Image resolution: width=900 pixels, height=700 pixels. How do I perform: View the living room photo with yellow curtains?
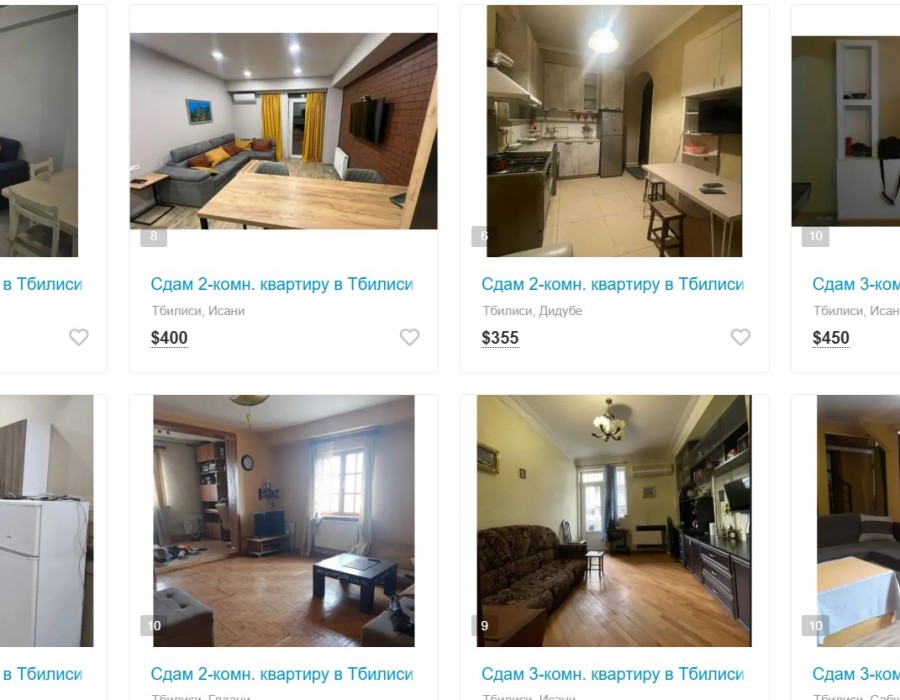[x=284, y=131]
